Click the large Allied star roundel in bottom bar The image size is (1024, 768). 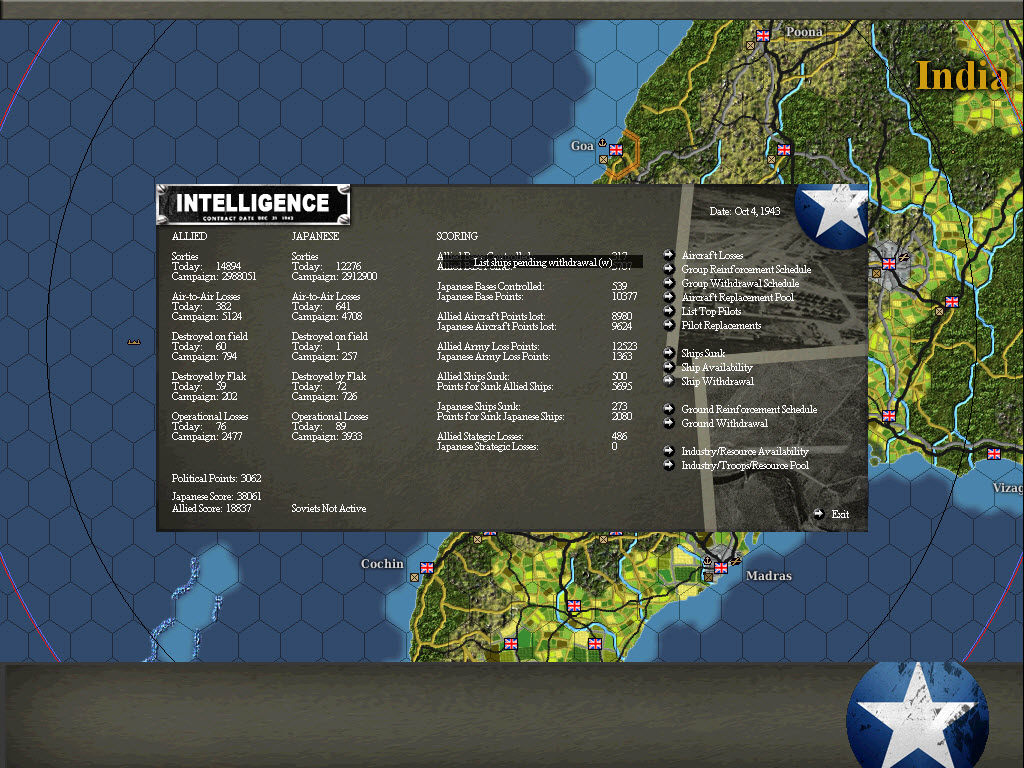[917, 716]
